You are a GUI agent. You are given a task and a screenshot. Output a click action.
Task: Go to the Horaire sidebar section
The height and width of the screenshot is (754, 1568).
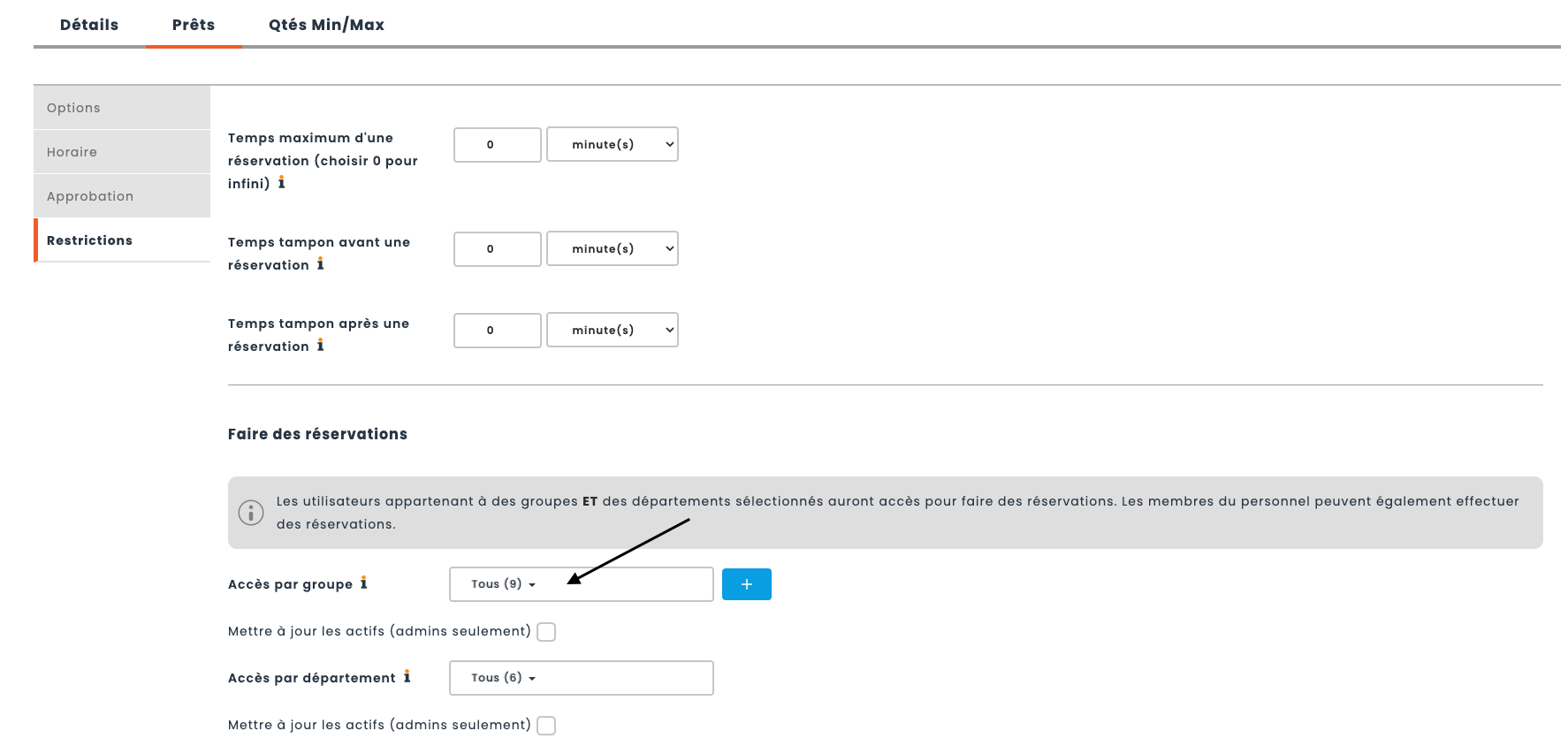[122, 152]
